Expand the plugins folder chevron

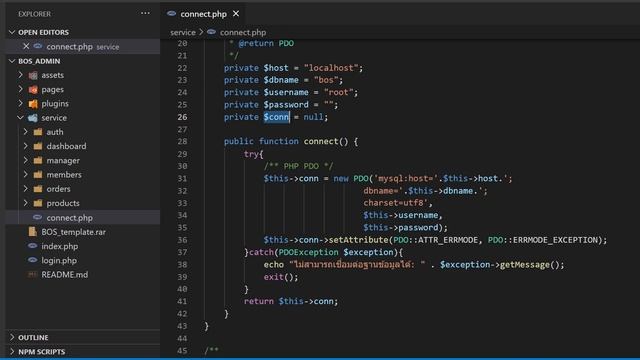coord(20,103)
